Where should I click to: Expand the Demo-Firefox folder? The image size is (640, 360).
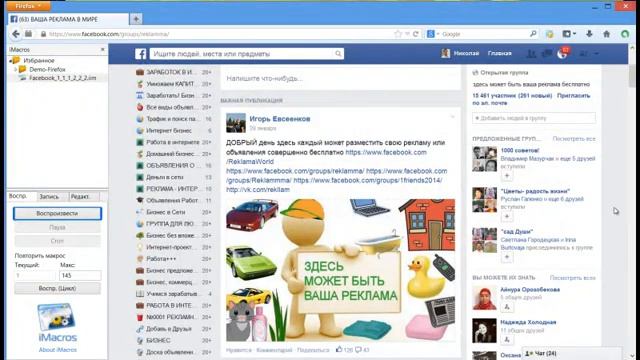pyautogui.click(x=16, y=69)
